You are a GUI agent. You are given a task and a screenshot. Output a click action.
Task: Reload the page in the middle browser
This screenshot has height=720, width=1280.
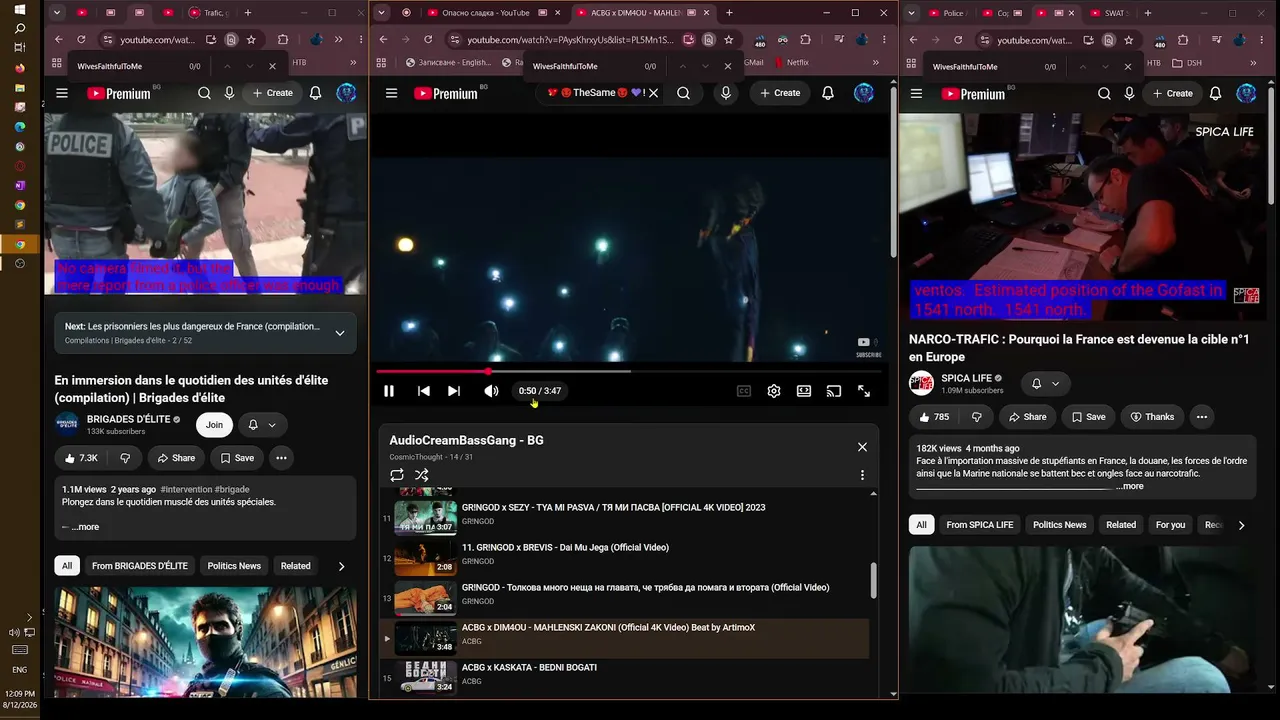(428, 40)
